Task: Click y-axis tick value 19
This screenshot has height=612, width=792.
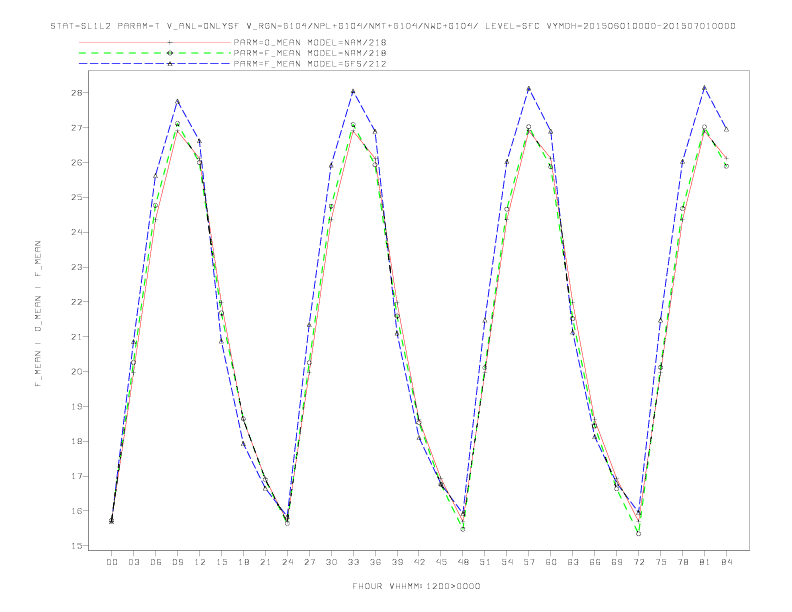Action: pos(78,406)
